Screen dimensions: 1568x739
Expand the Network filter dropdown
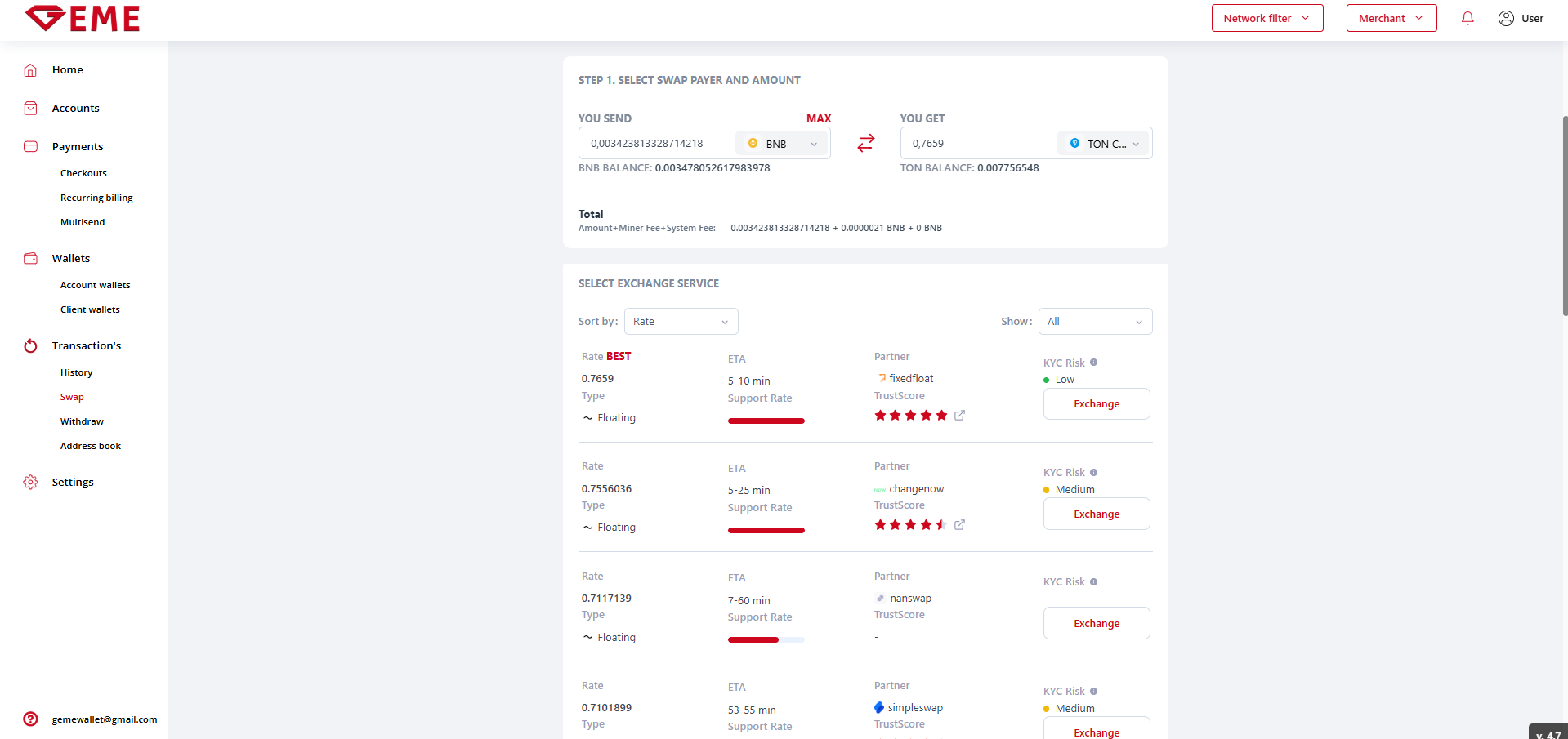(x=1266, y=18)
